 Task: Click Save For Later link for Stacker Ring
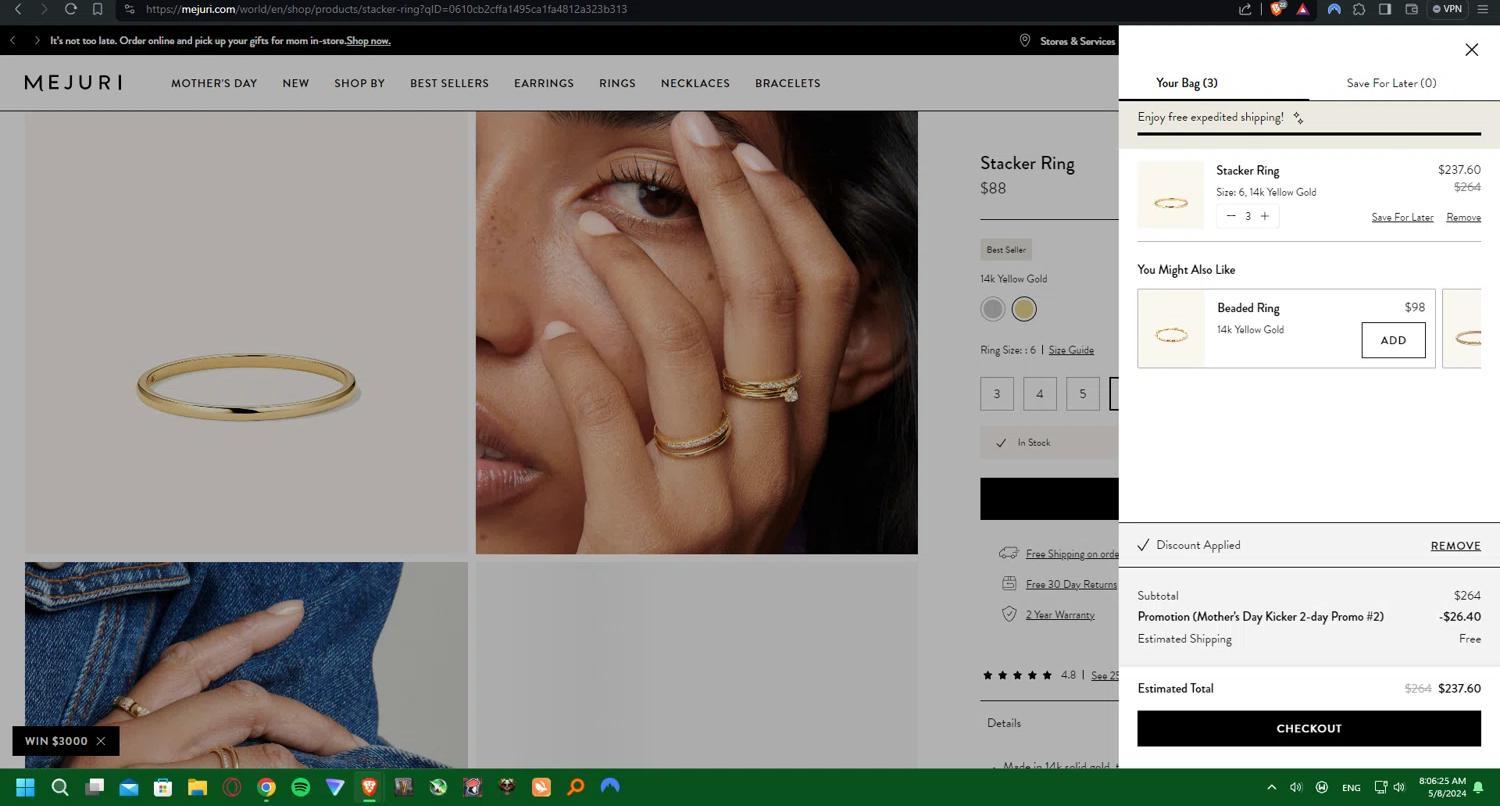(1402, 217)
